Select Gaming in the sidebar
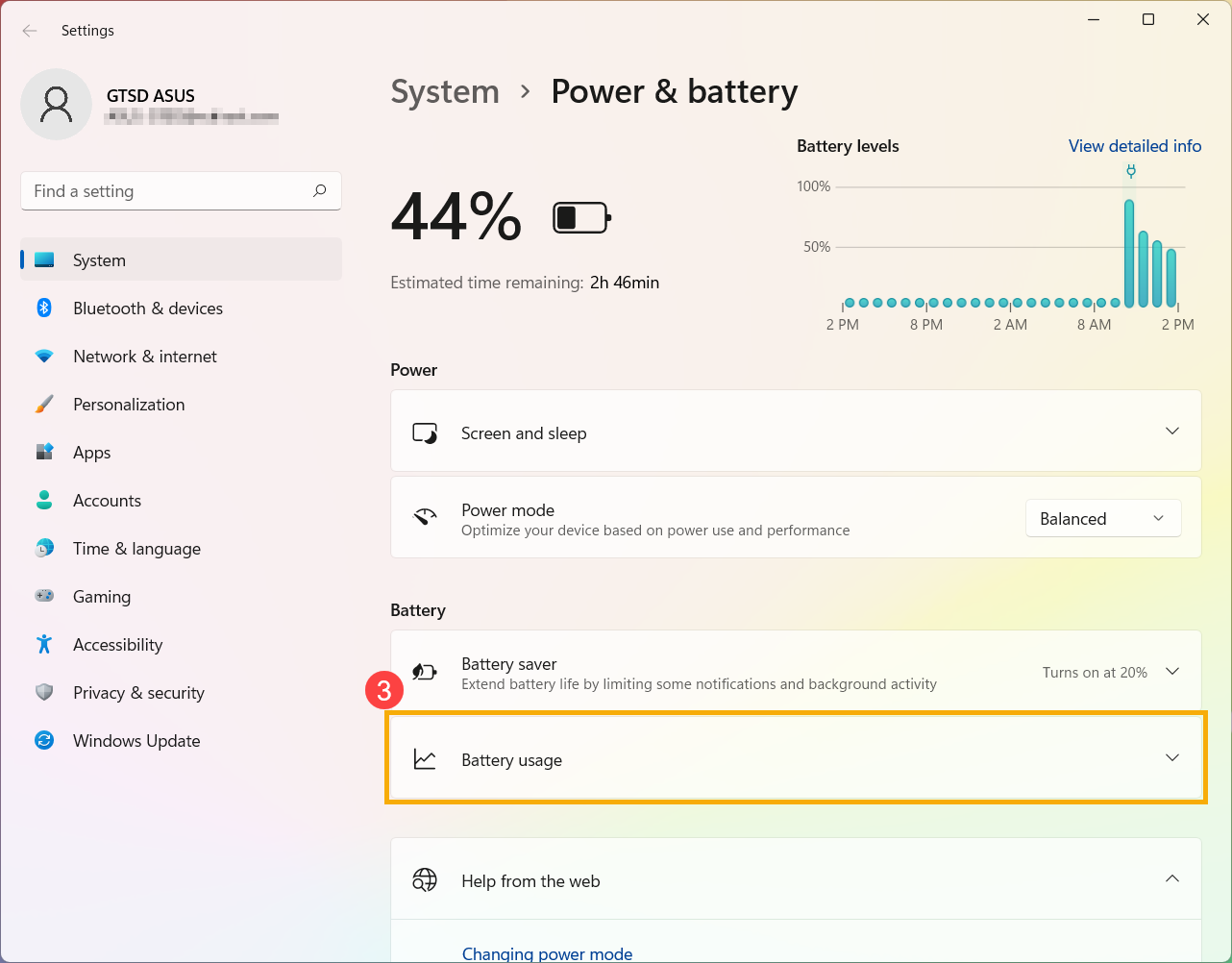Viewport: 1232px width, 963px height. (x=181, y=596)
